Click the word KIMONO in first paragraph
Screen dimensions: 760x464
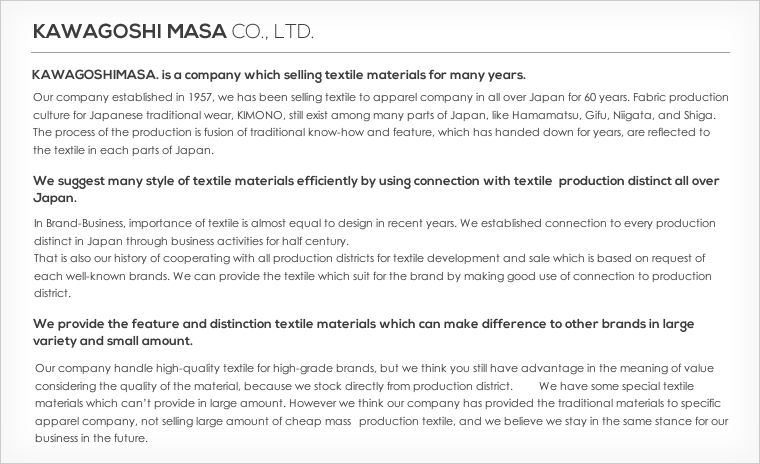pos(259,115)
